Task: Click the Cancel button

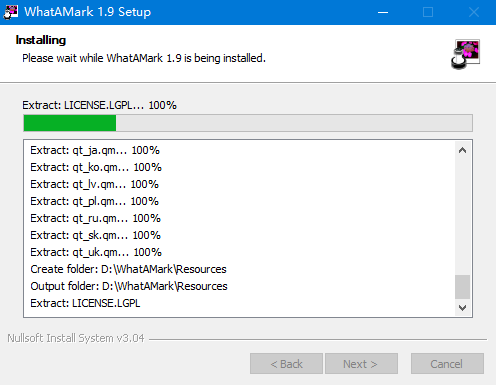Action: tap(447, 364)
